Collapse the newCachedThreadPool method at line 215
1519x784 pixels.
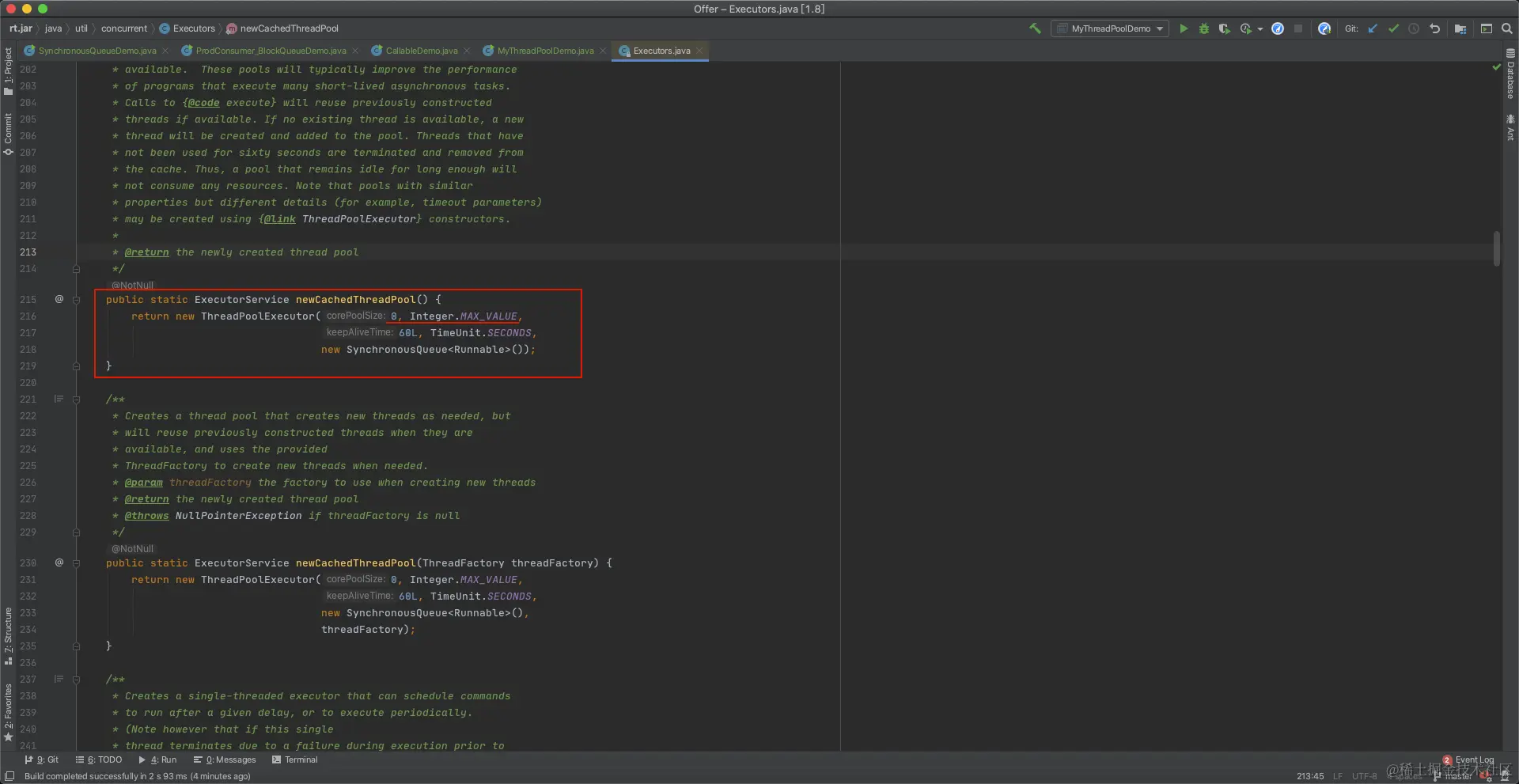pos(76,300)
